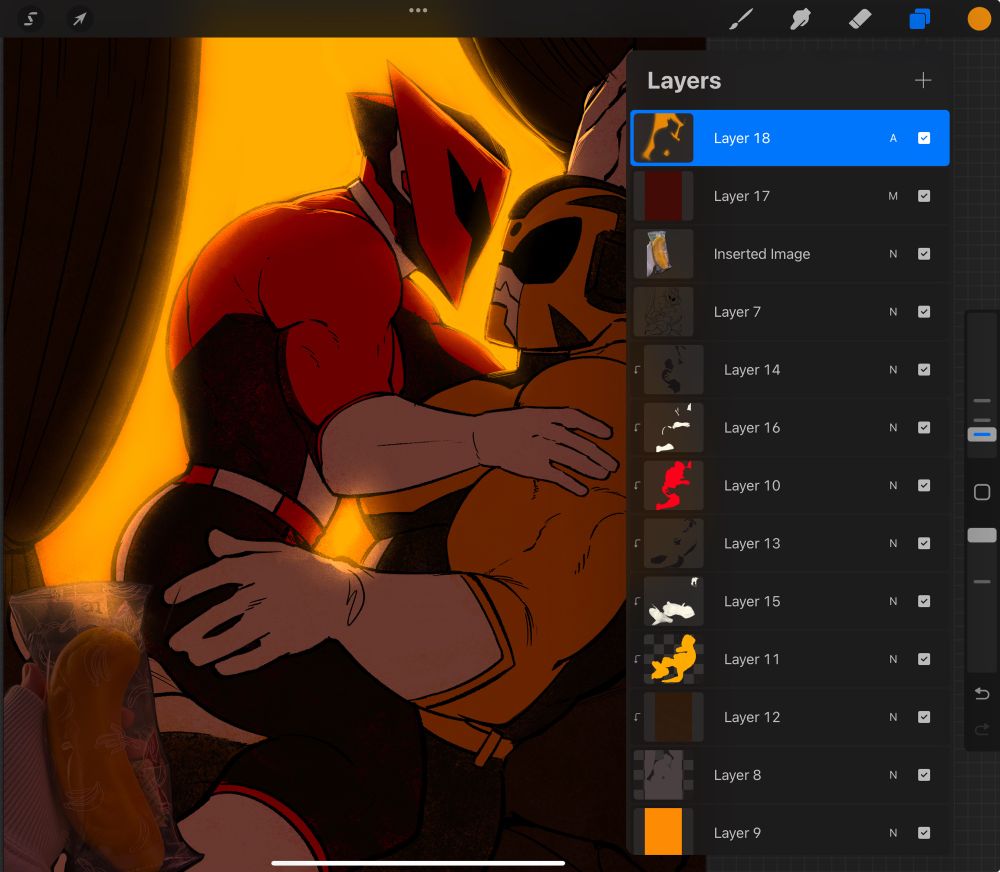Toggle Layer 15 visibility checkbox
Screen dimensions: 1000x872
[923, 602]
